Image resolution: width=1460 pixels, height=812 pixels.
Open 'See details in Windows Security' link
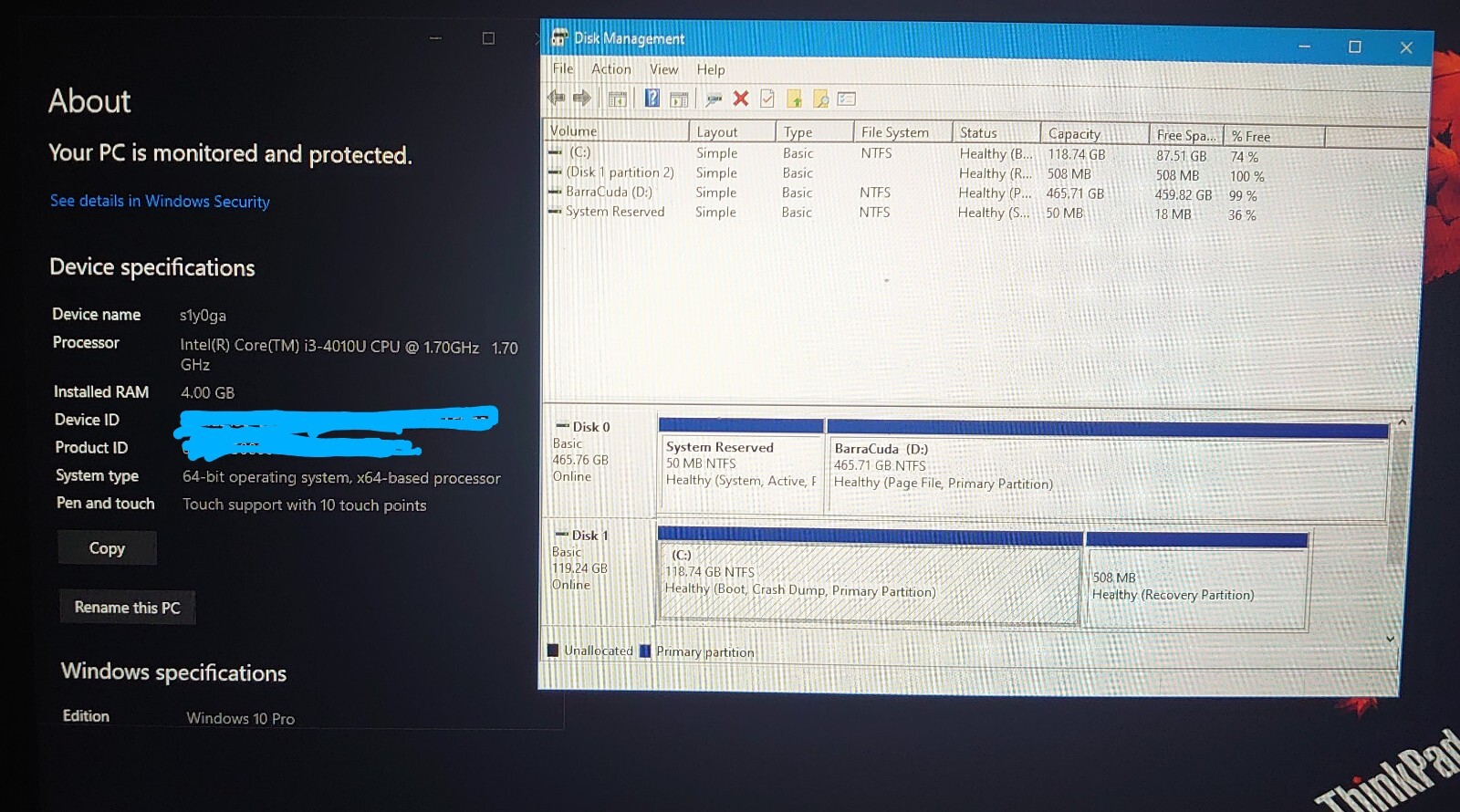pos(160,201)
